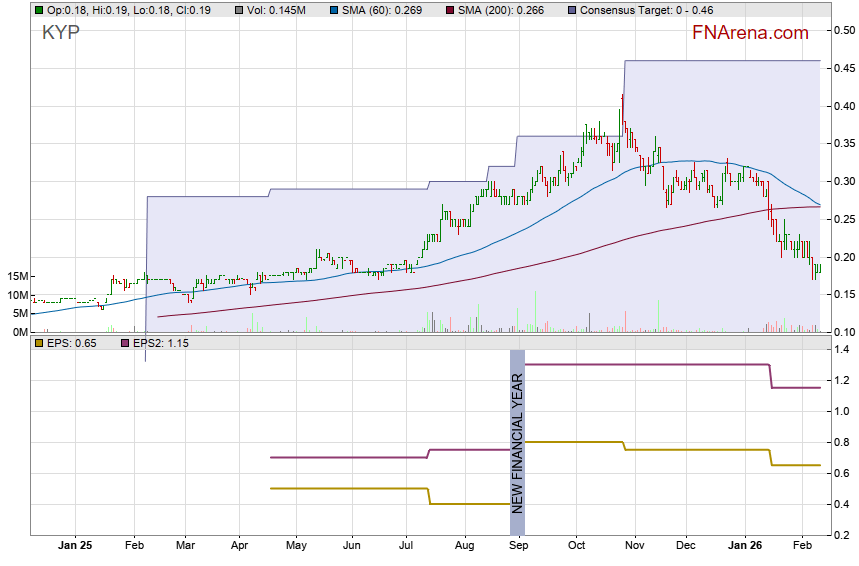This screenshot has height=566, width=859.
Task: Click the 15M volume axis label
Action: [x=16, y=276]
